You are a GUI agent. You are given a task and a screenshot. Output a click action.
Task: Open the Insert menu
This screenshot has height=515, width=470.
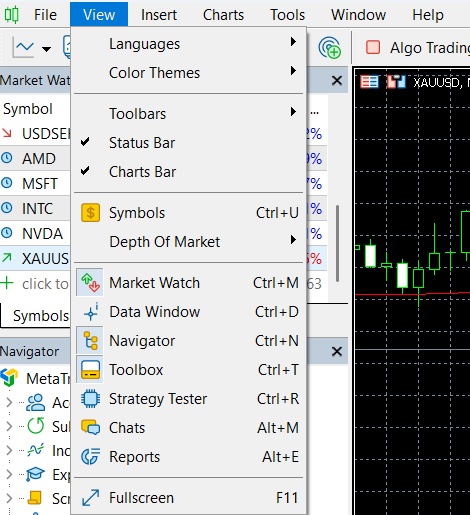click(x=159, y=15)
